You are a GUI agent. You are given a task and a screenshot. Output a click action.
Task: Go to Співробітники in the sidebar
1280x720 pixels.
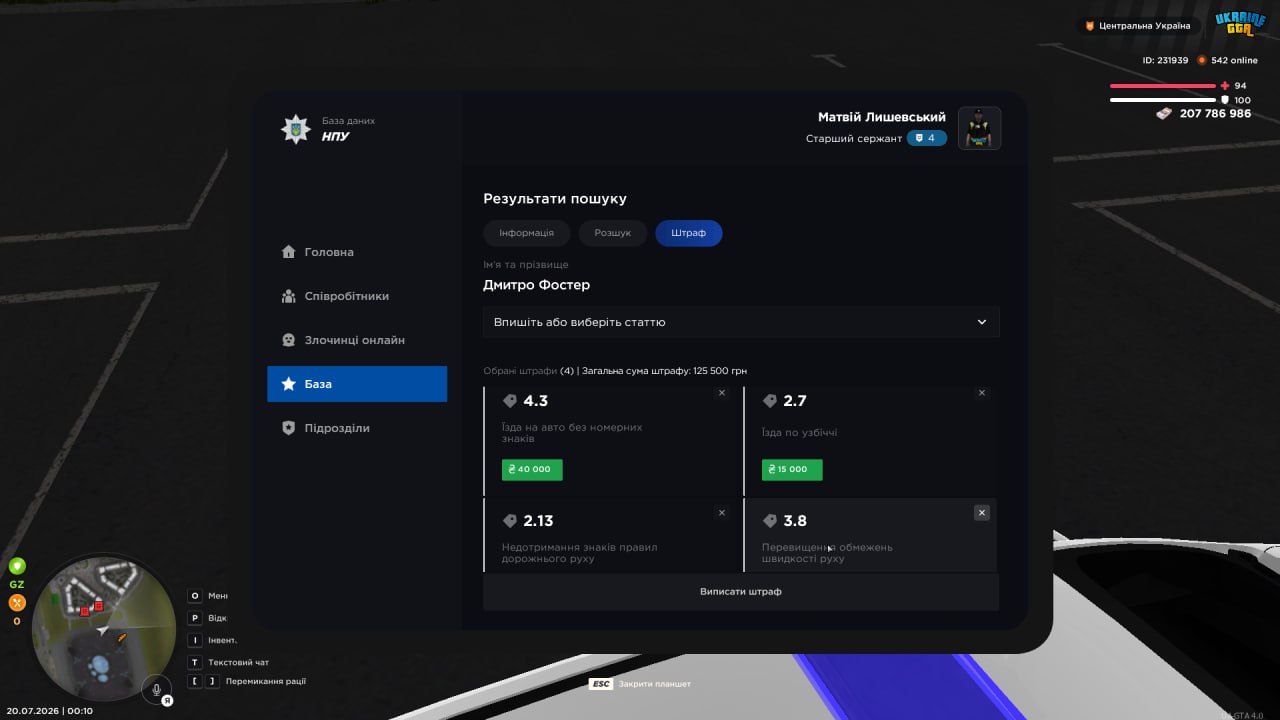coord(357,296)
